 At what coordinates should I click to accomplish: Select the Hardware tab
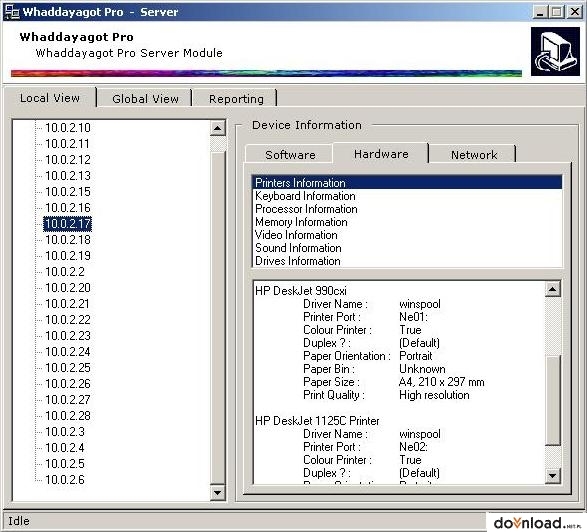(381, 153)
